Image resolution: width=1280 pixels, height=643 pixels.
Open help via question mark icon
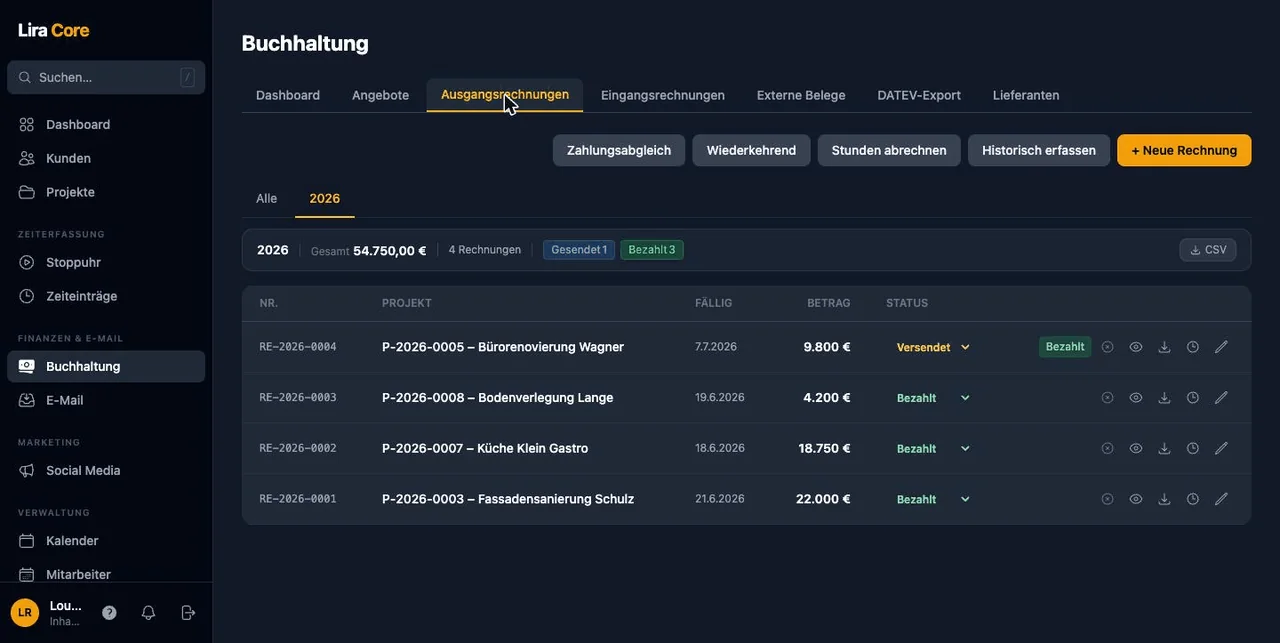[x=109, y=612]
